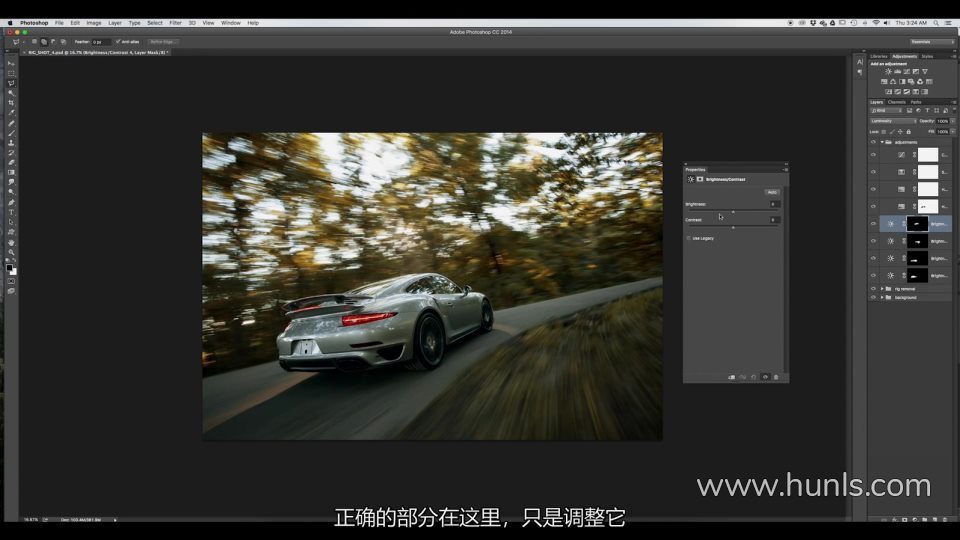Select the Gradient tool

coord(11,173)
